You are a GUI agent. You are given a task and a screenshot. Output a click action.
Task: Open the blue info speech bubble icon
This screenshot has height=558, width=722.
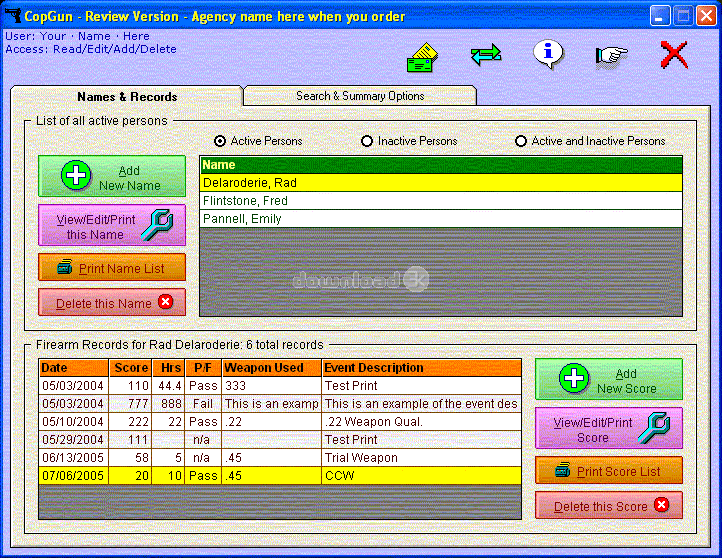(548, 54)
